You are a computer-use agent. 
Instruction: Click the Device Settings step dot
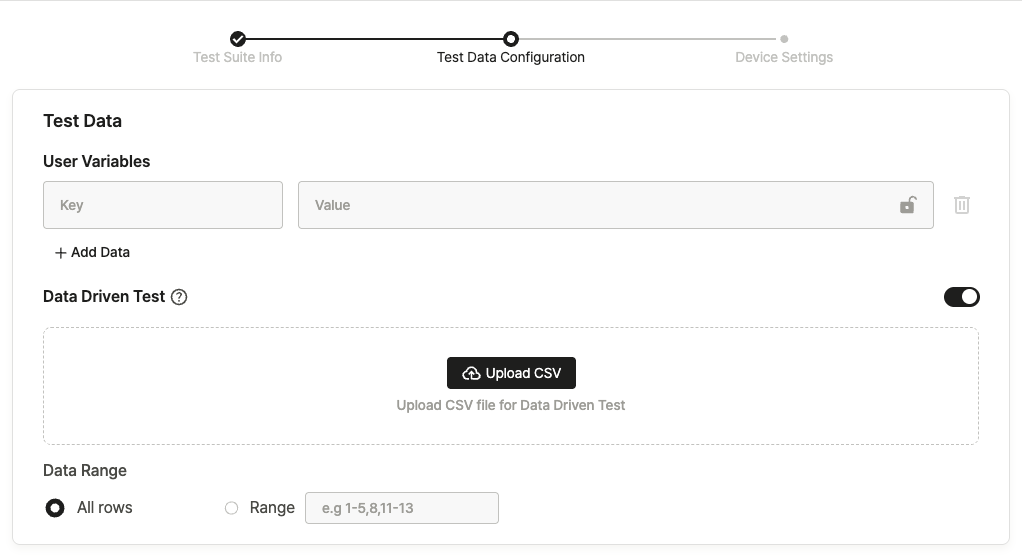click(784, 39)
